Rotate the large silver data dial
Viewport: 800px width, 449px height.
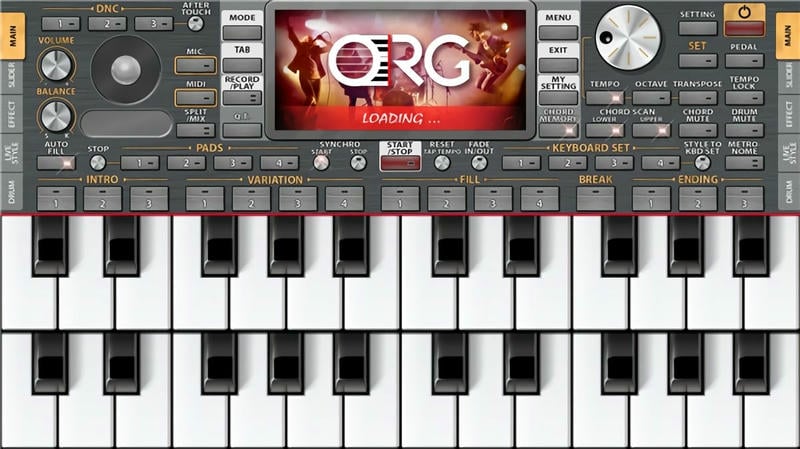(x=628, y=38)
